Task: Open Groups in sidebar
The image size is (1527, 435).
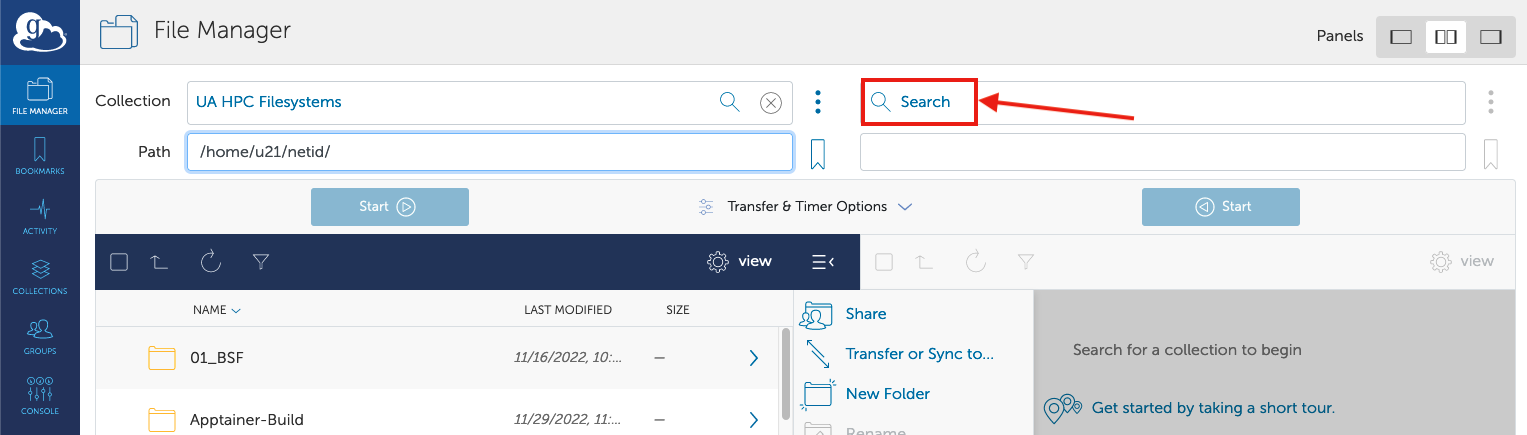Action: tap(40, 336)
